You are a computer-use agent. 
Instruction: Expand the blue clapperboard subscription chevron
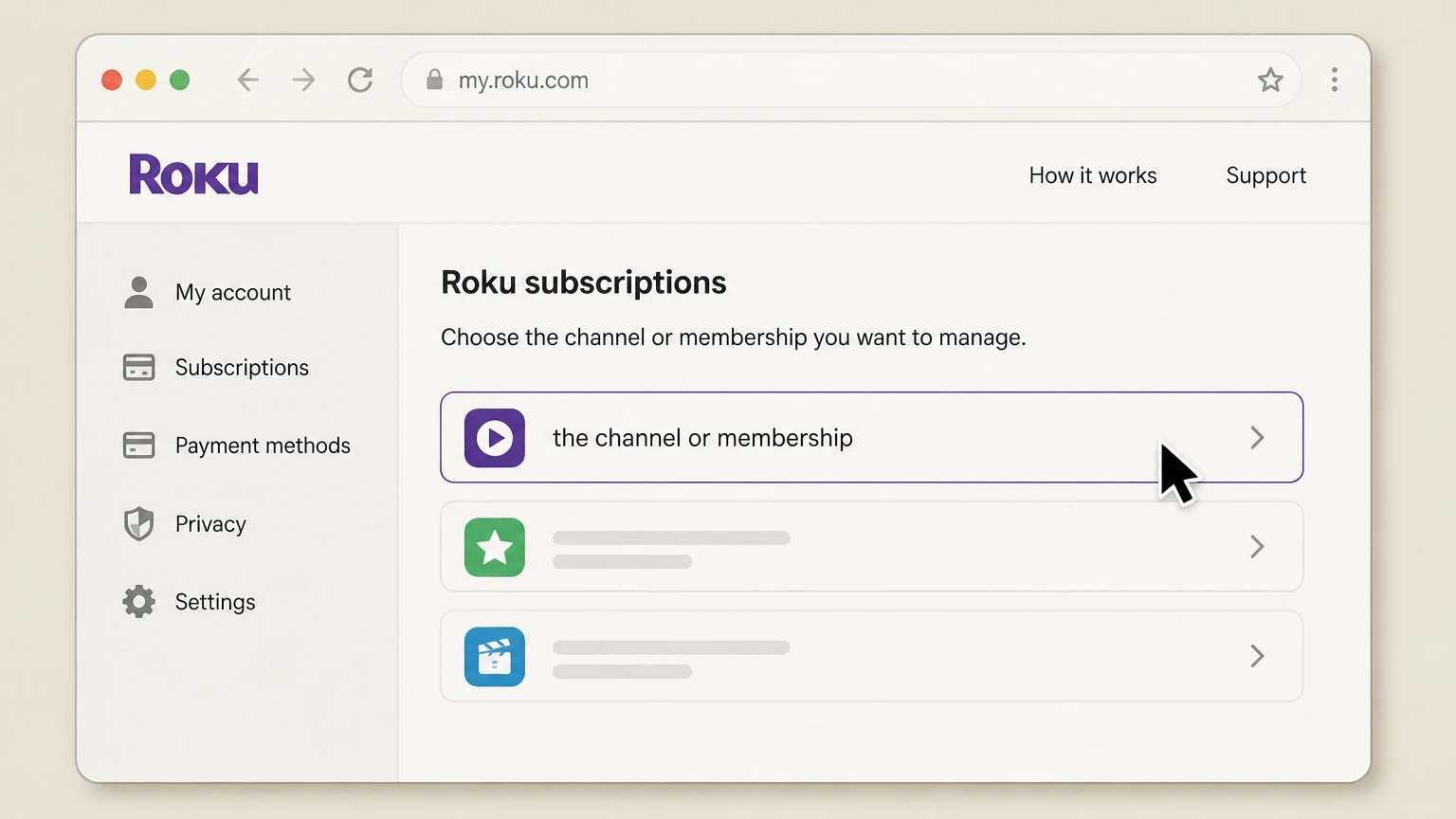tap(1257, 656)
